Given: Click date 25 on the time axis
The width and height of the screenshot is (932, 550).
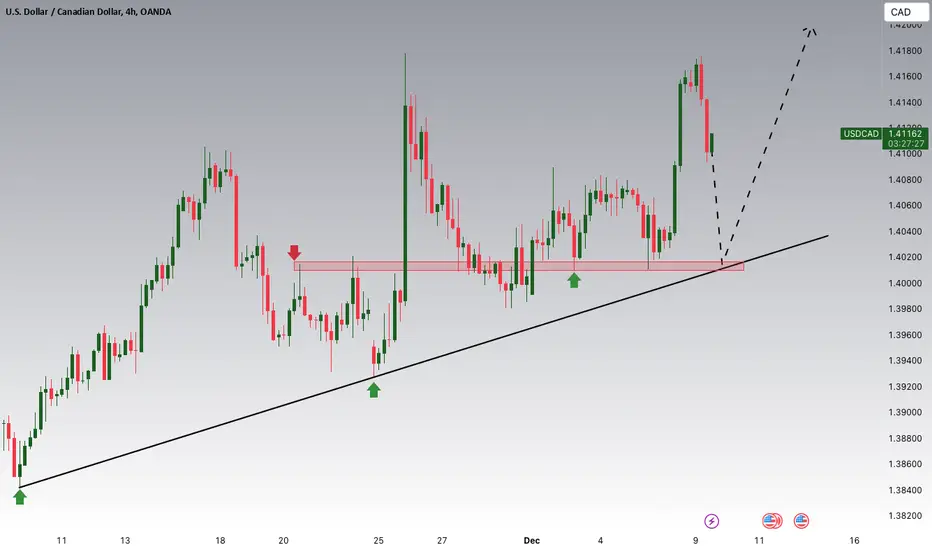Looking at the screenshot, I should (379, 540).
